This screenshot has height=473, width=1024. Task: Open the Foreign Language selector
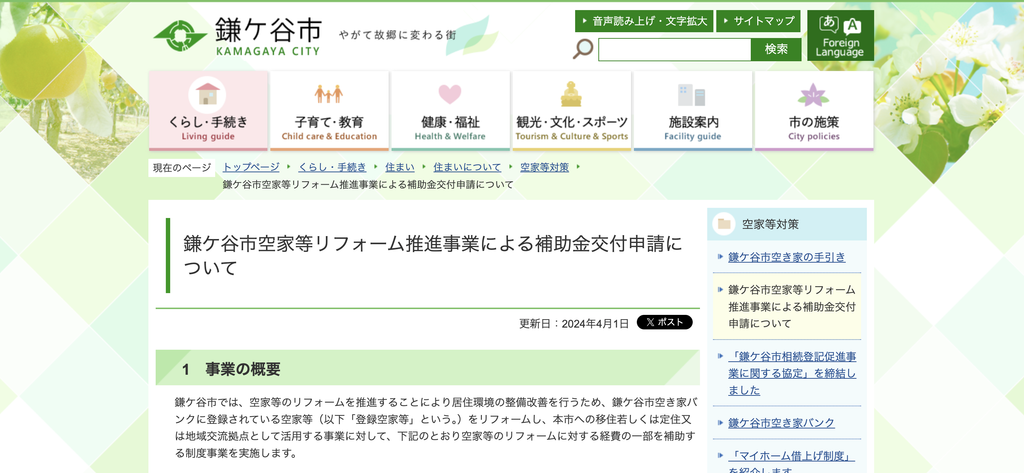point(840,35)
